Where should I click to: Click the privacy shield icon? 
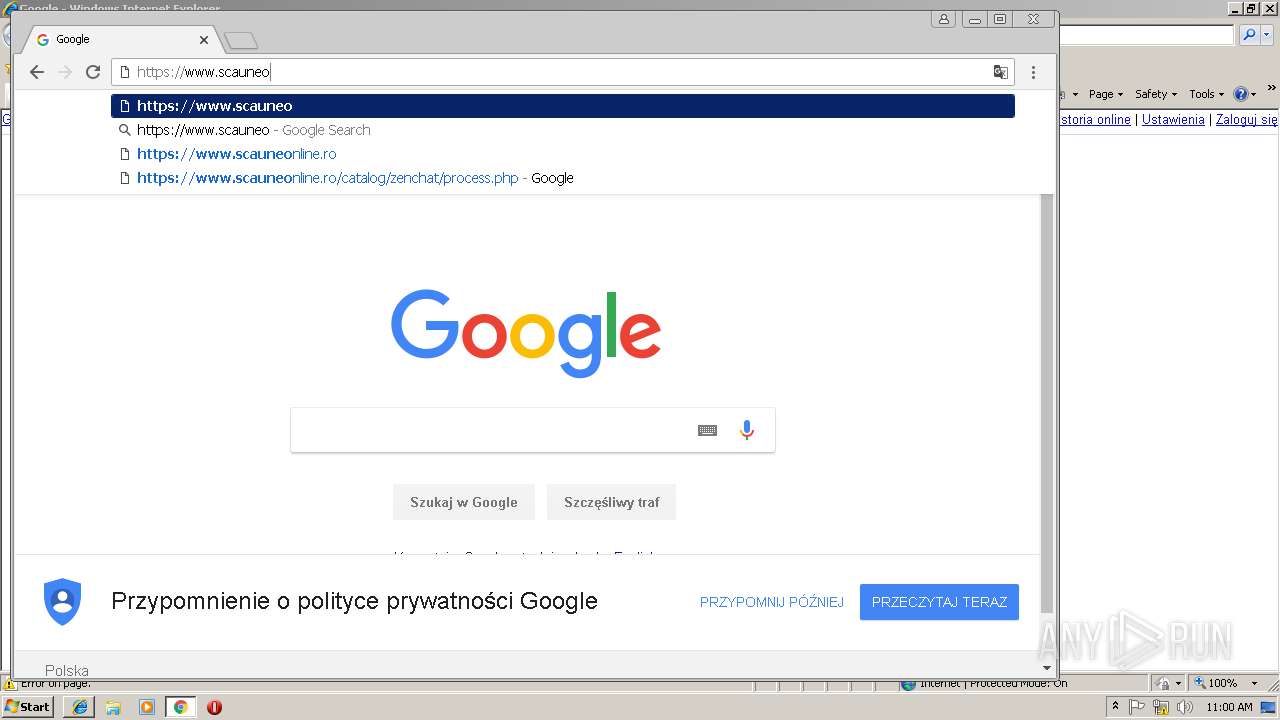(x=62, y=602)
